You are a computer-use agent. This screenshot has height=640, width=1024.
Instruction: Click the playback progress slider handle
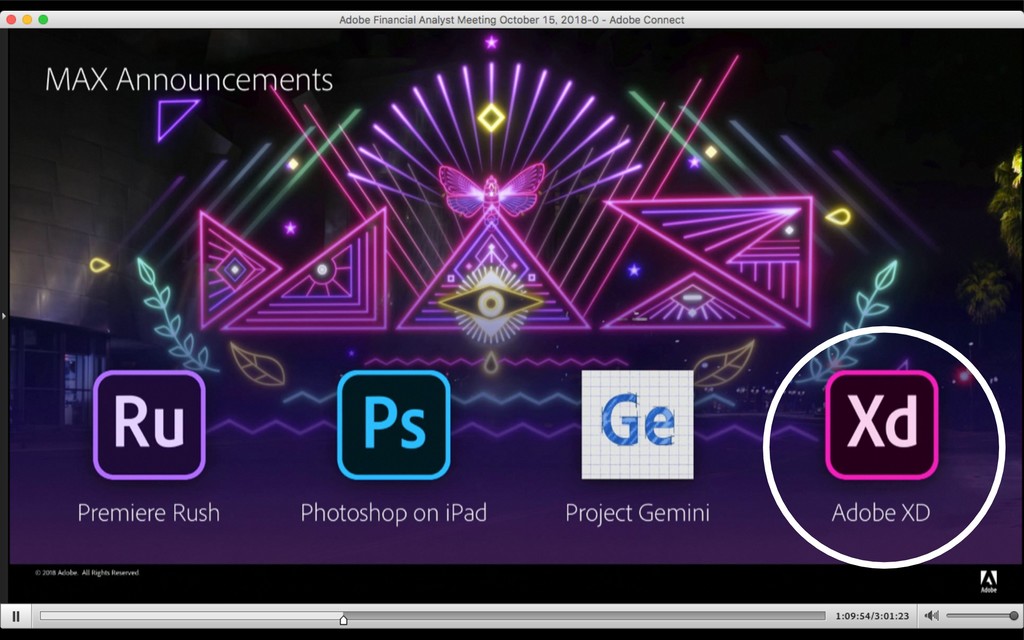tap(344, 619)
